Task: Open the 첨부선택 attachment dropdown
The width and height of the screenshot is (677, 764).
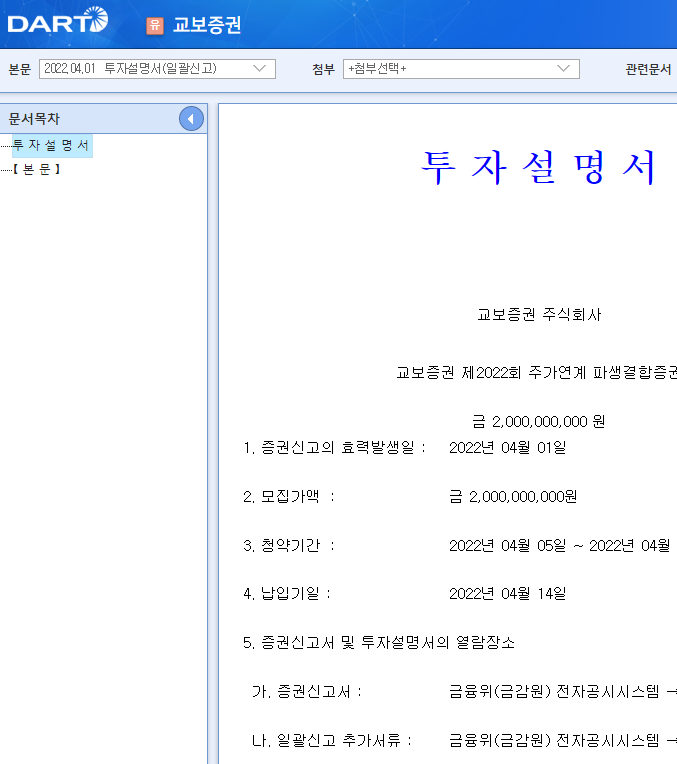Action: (461, 69)
